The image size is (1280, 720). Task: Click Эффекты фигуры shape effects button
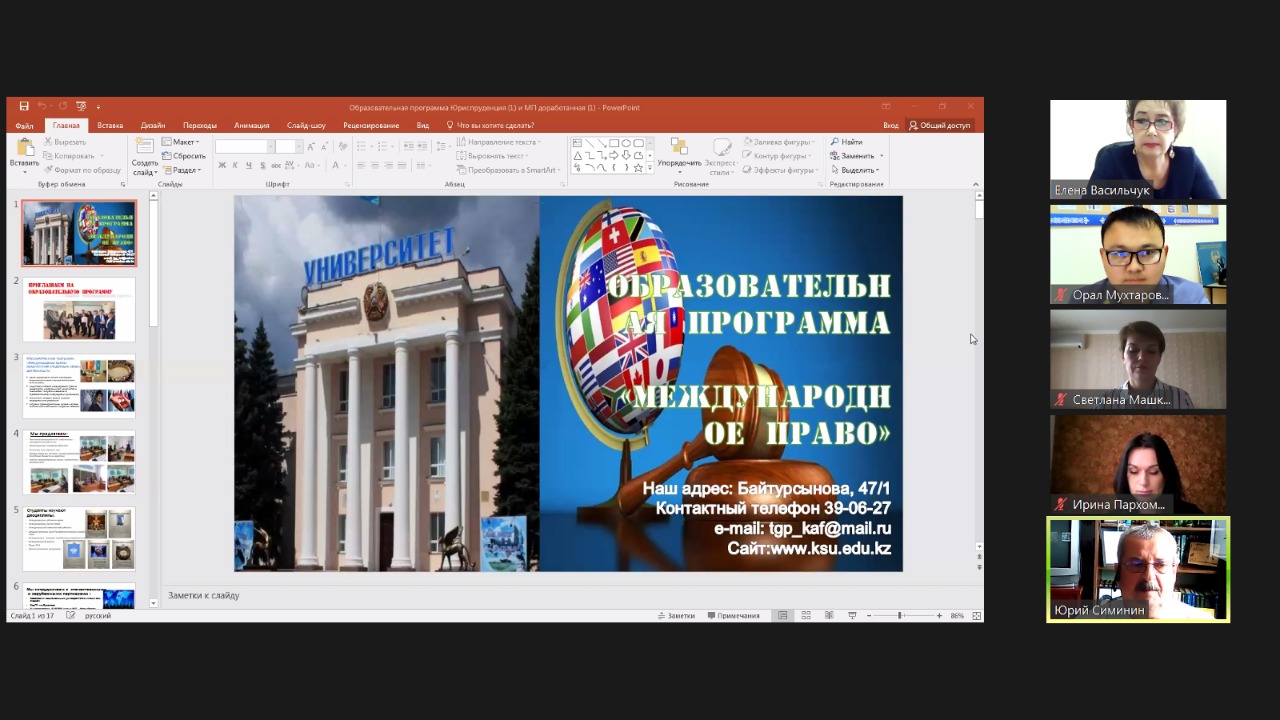click(779, 170)
